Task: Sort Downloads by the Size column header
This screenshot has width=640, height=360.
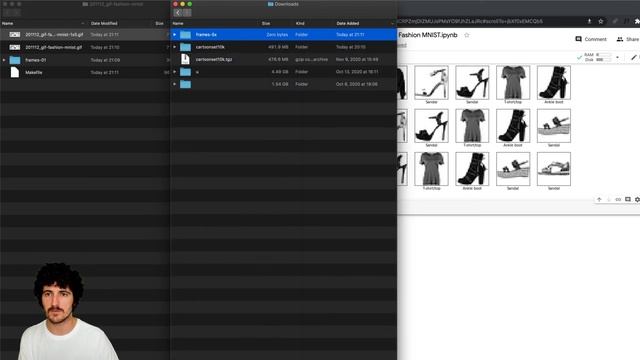Action: [x=266, y=24]
